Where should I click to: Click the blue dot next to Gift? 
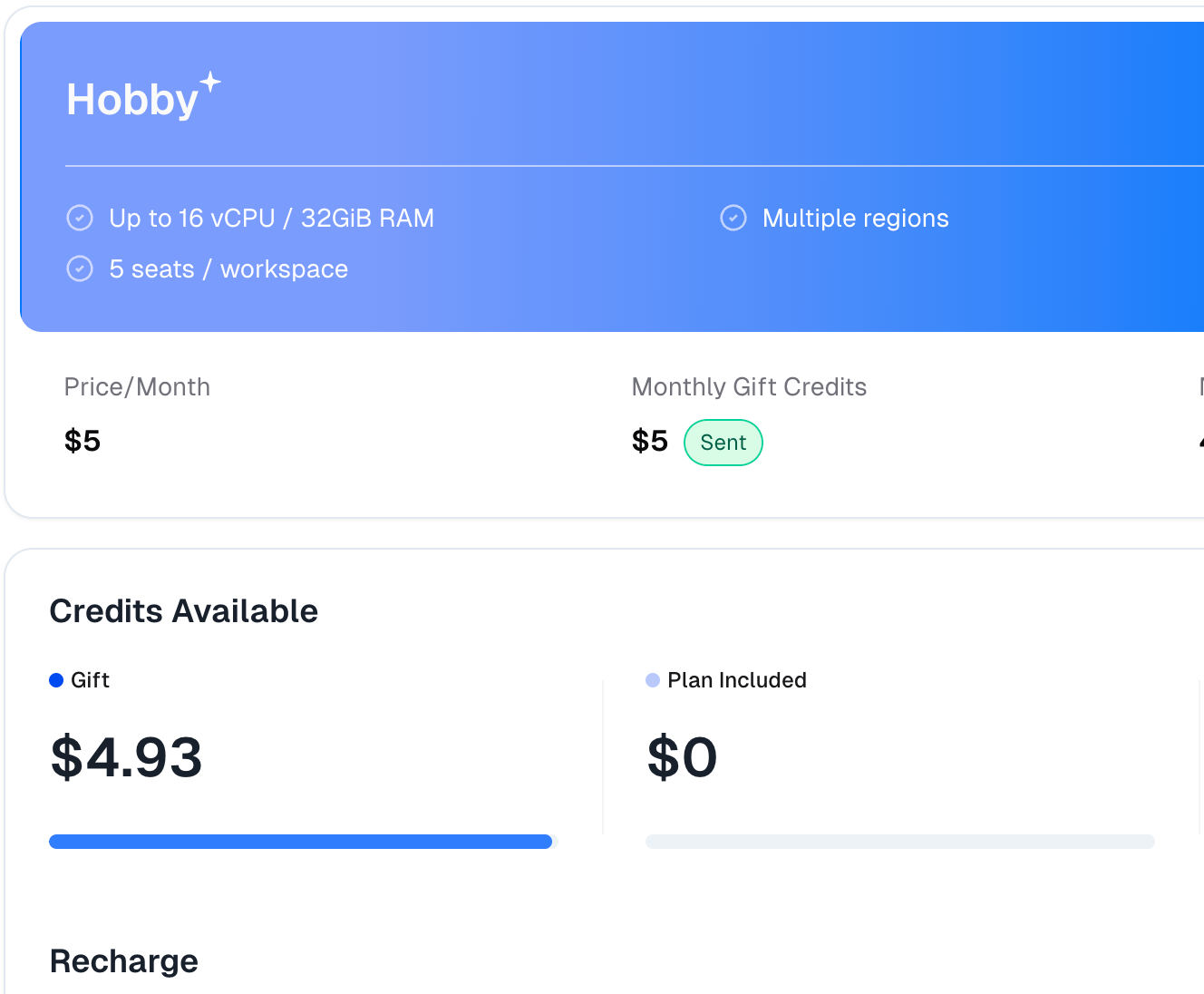click(56, 680)
